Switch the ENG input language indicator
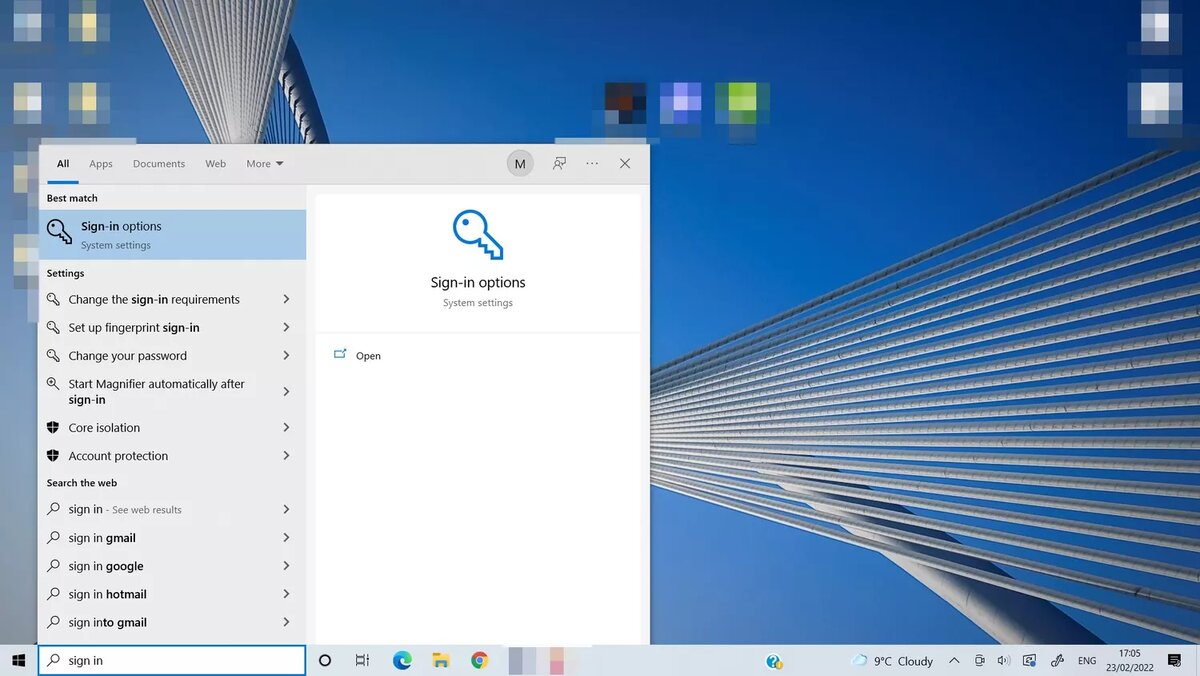 pyautogui.click(x=1087, y=661)
